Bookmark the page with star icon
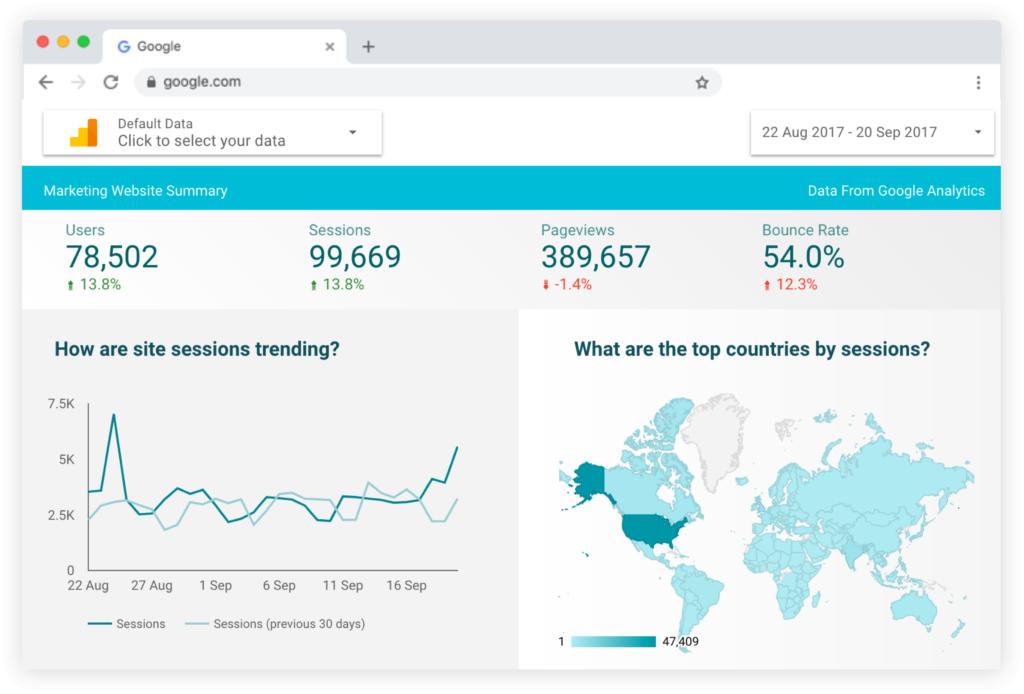Screen dimensions: 1024x694 (702, 83)
